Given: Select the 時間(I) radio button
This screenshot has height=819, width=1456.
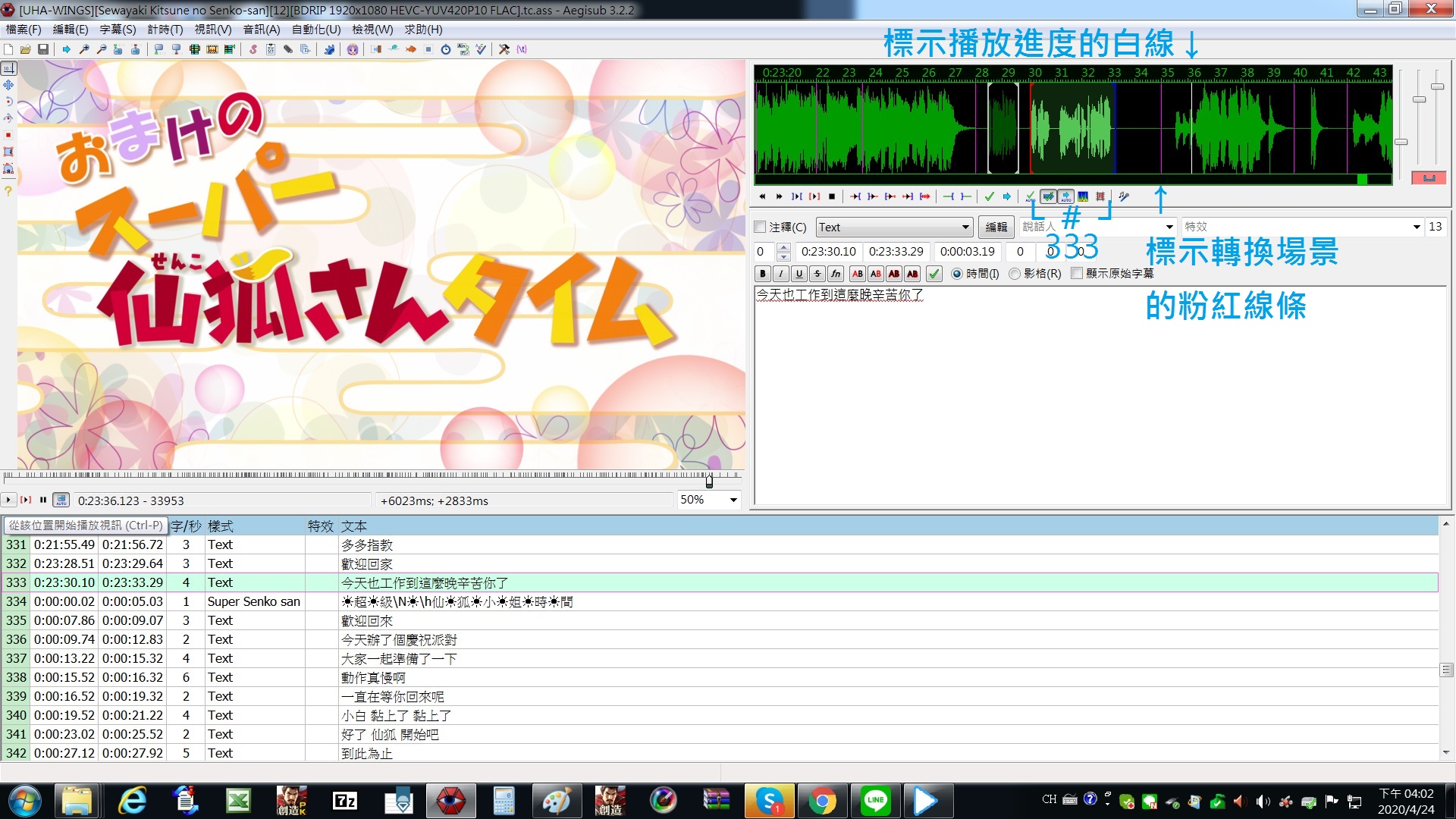Looking at the screenshot, I should click(x=957, y=273).
